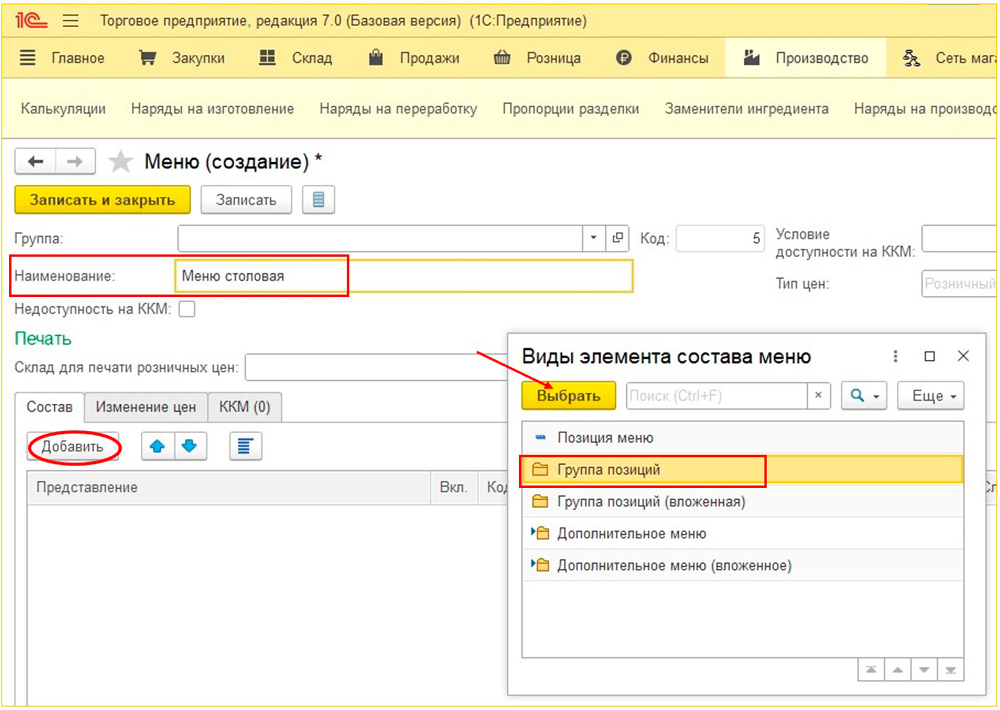Go back using the left arrow button
The width and height of the screenshot is (1000, 710).
pyautogui.click(x=36, y=162)
